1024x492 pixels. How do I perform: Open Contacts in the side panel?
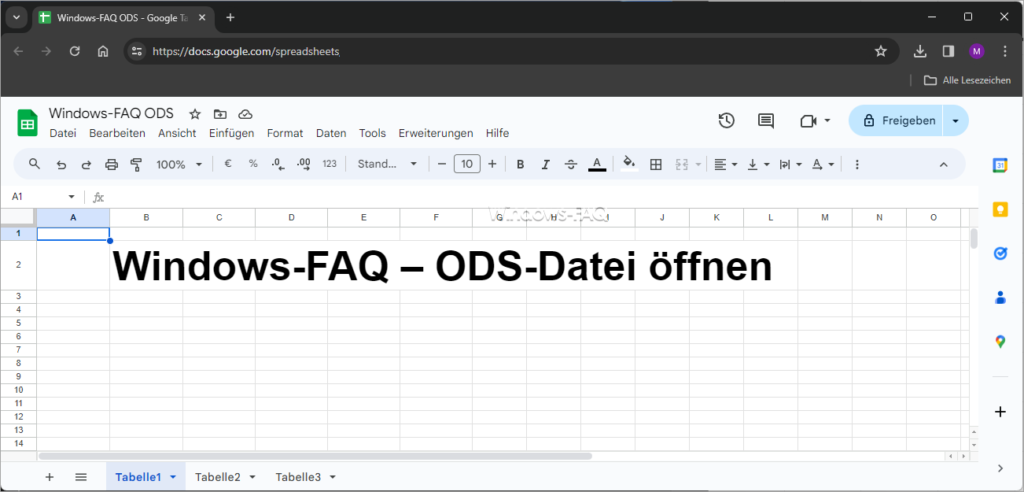pos(1000,297)
